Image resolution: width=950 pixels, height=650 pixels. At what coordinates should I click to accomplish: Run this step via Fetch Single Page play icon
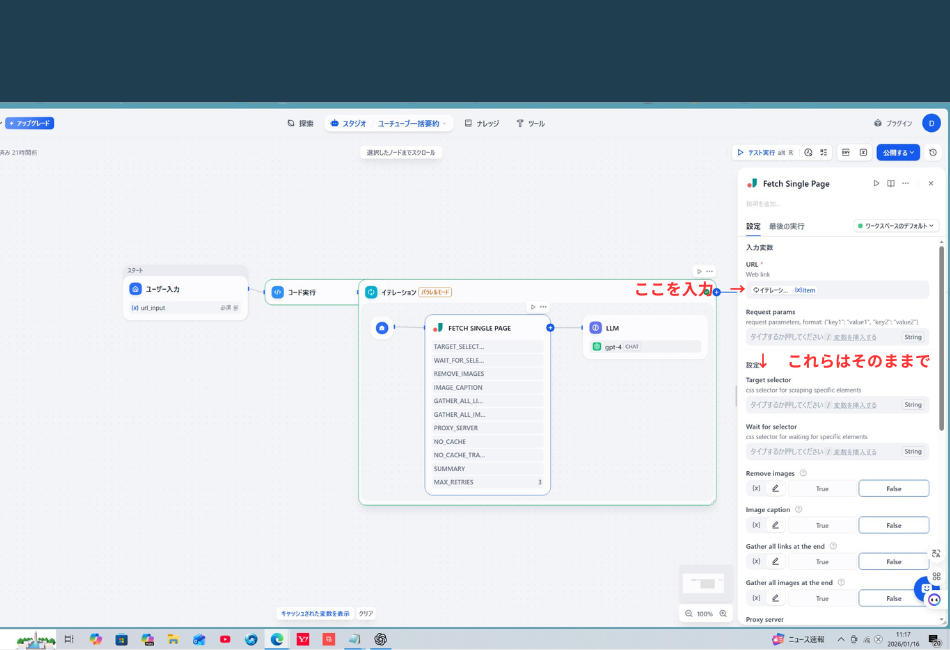pos(876,184)
